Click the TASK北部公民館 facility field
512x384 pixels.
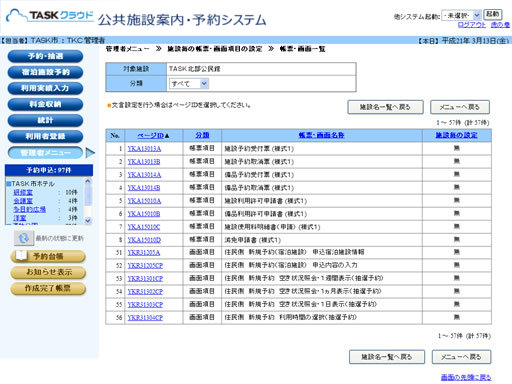click(261, 69)
